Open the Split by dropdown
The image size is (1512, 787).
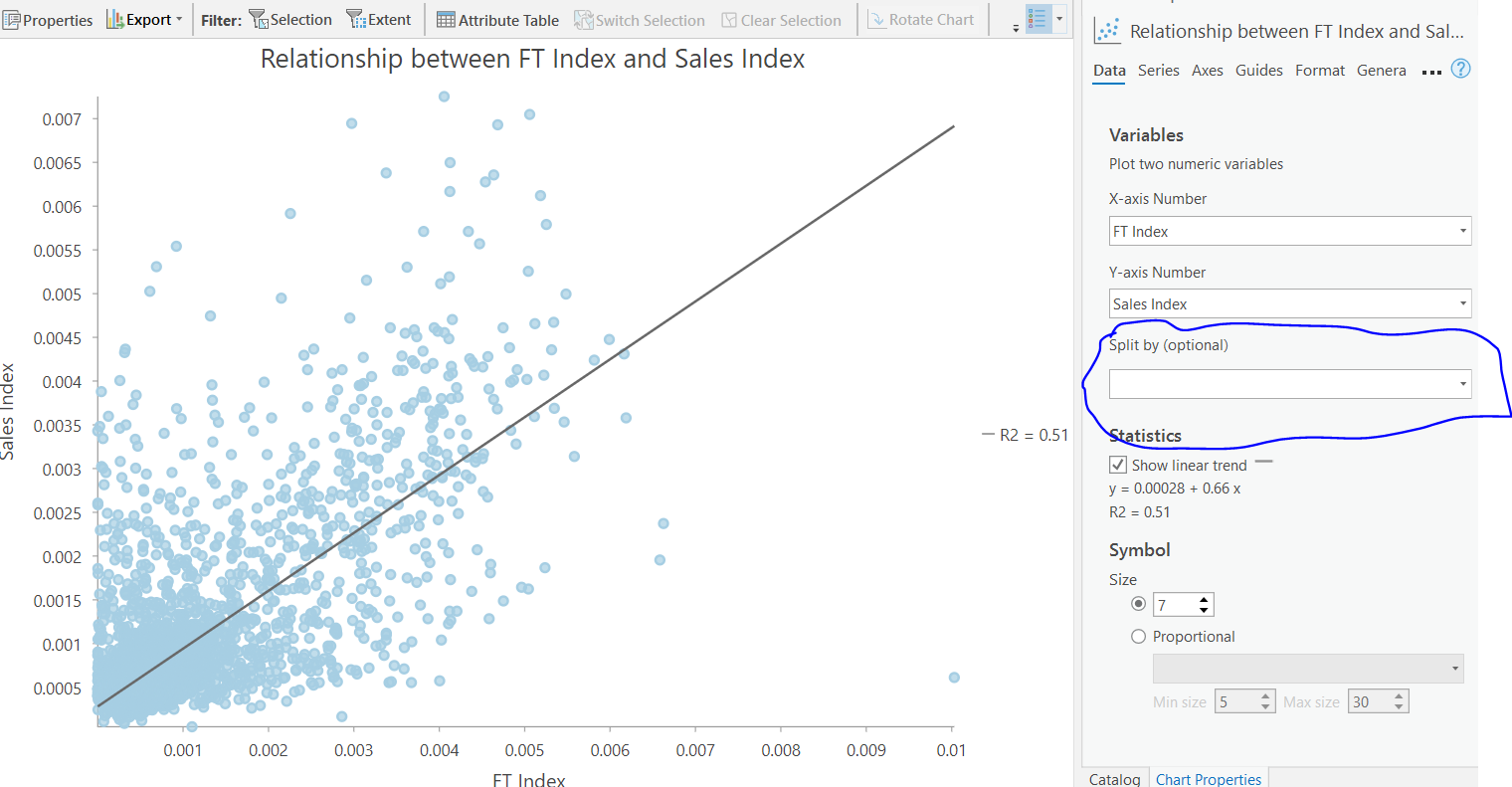(1462, 383)
